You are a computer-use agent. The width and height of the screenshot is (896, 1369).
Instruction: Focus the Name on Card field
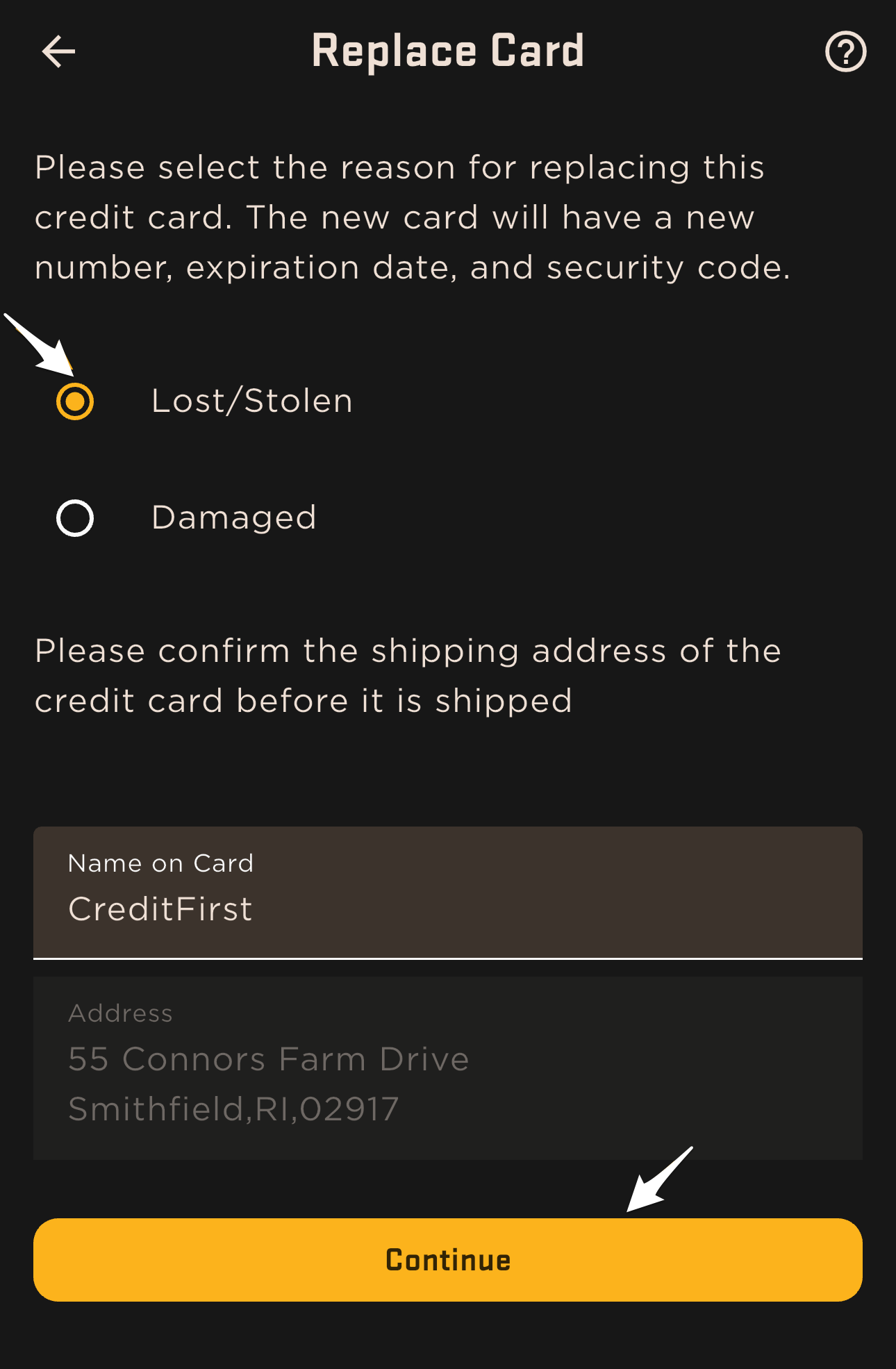point(448,893)
